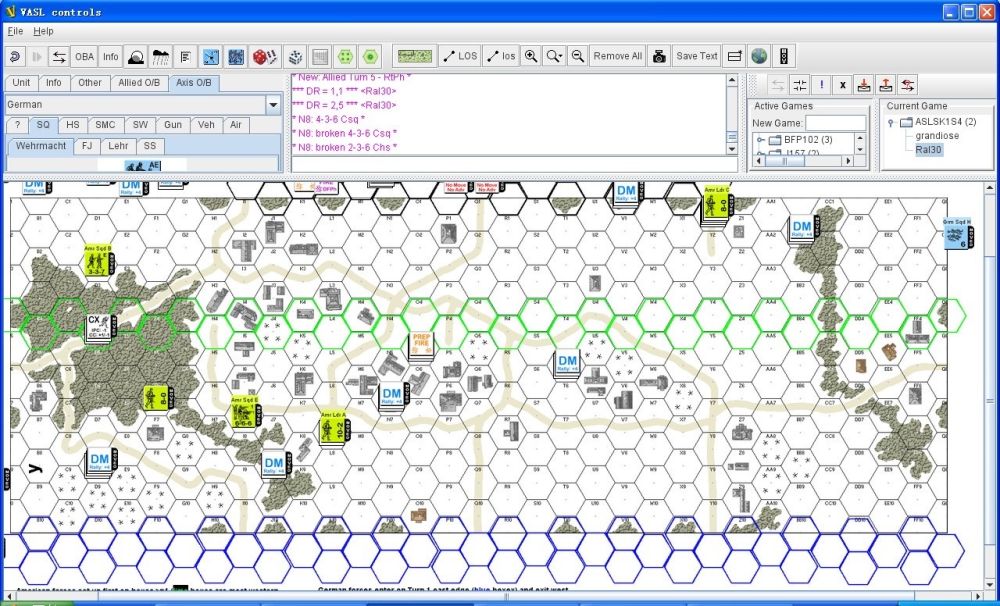Viewport: 1000px width, 606px height.
Task: Open the Help menu
Action: click(x=43, y=31)
